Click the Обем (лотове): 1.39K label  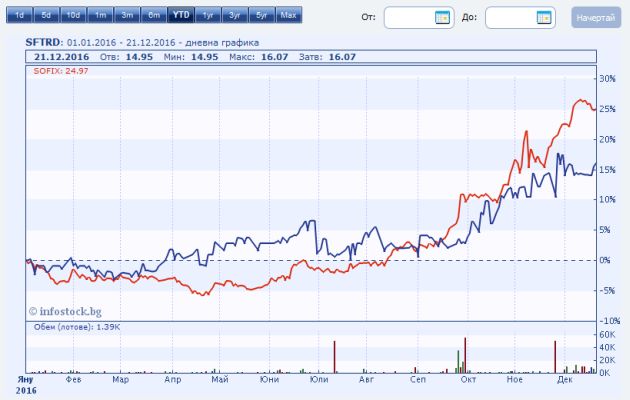coord(77,327)
